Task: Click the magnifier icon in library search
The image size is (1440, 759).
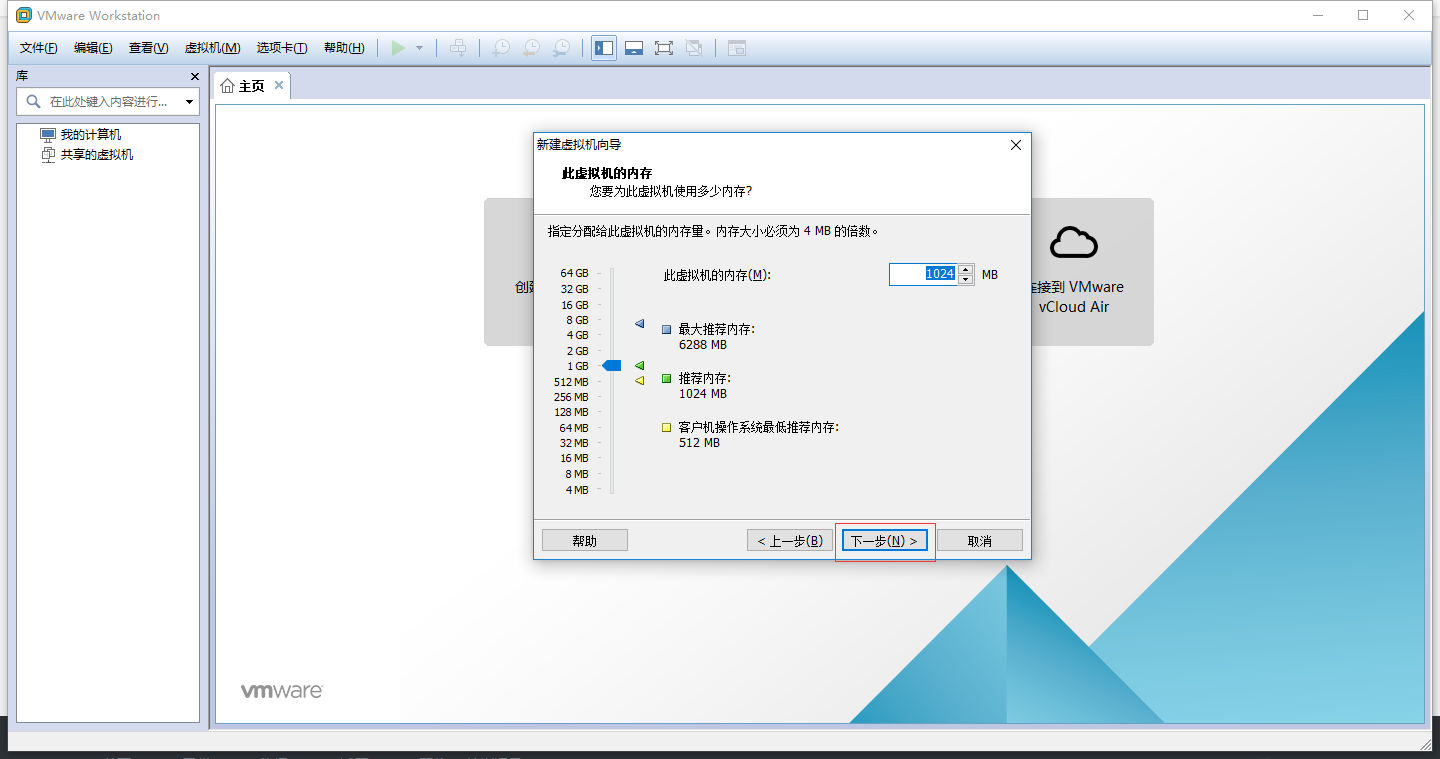Action: 33,101
